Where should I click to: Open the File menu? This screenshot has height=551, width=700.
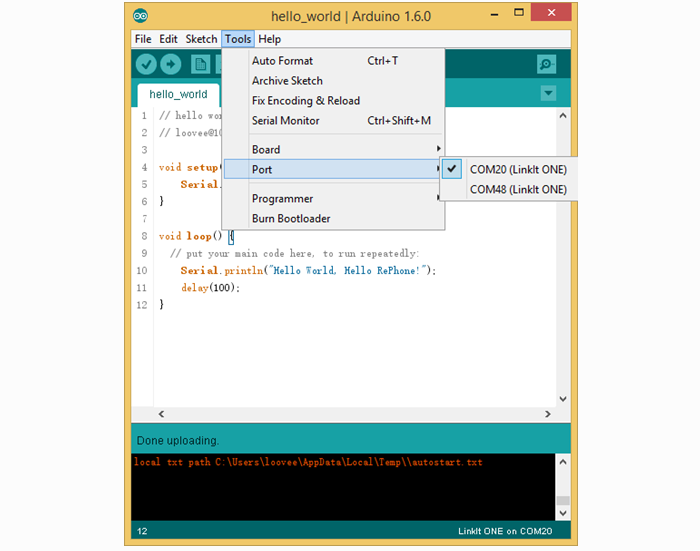pos(143,39)
